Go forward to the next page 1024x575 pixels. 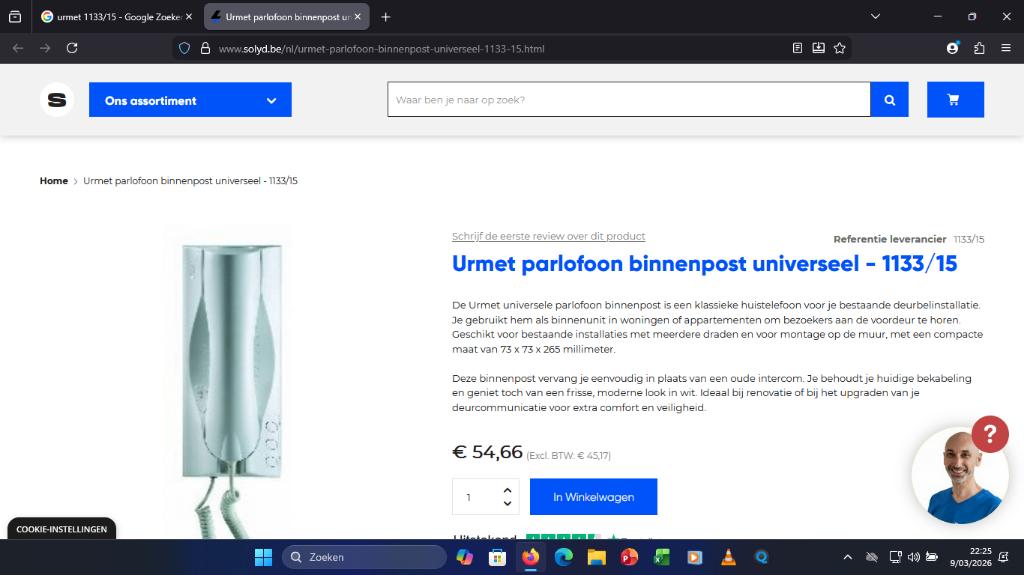coord(44,48)
